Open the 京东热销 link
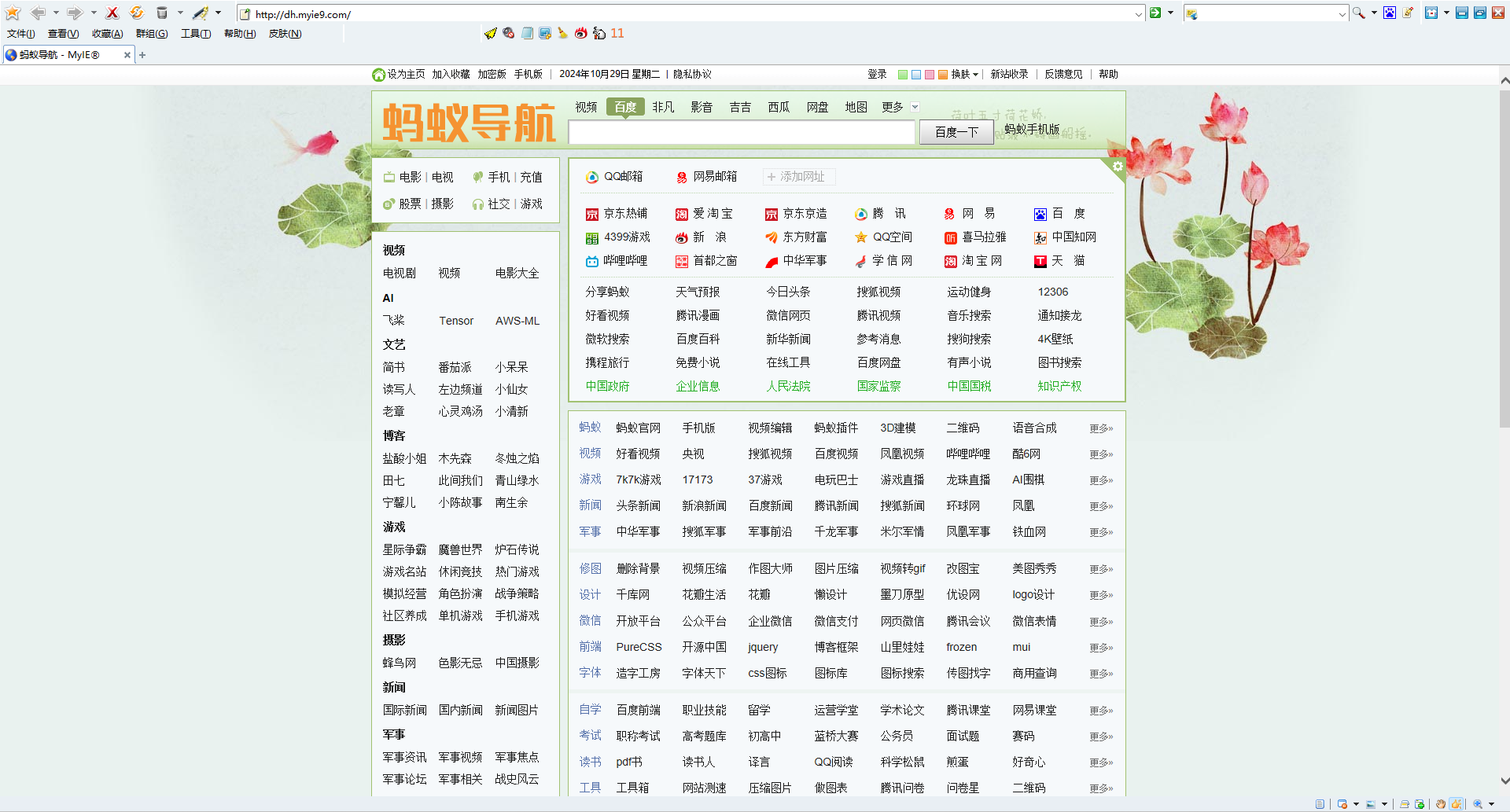 pos(624,214)
